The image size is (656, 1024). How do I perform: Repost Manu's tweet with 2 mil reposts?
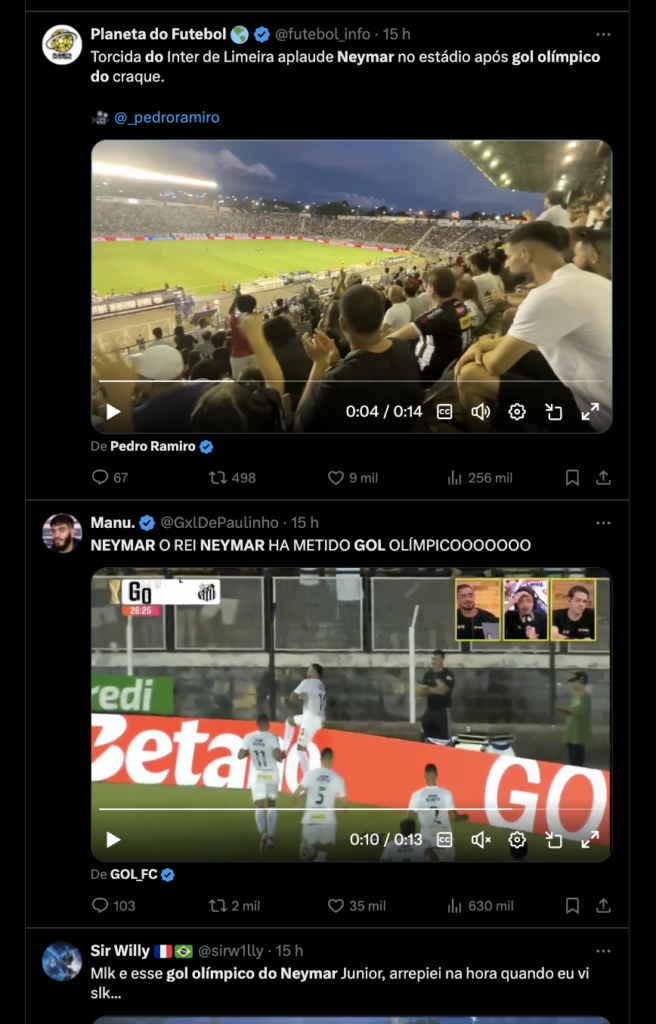tap(217, 906)
